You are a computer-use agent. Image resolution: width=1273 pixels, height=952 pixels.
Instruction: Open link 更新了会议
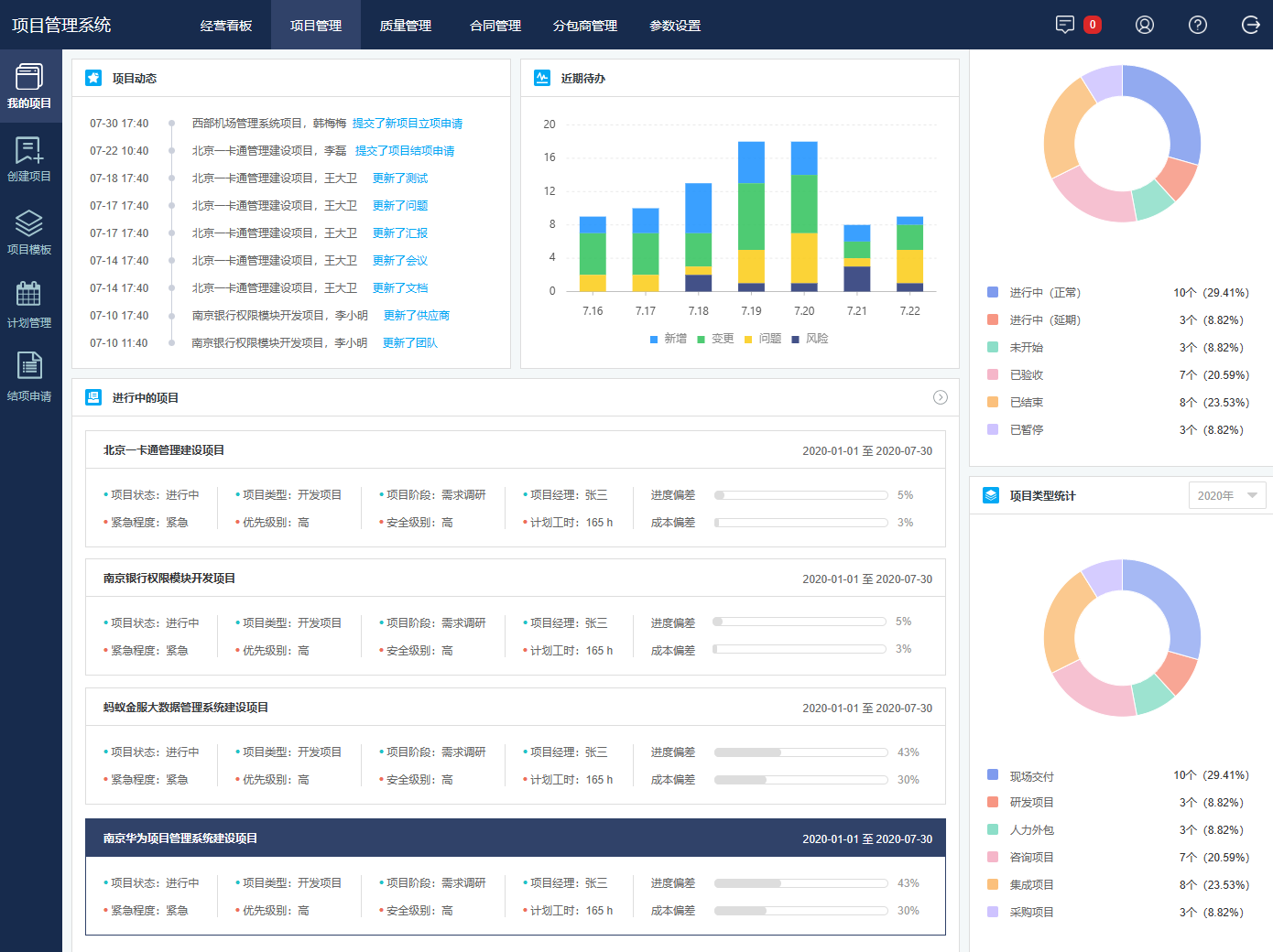click(x=400, y=261)
